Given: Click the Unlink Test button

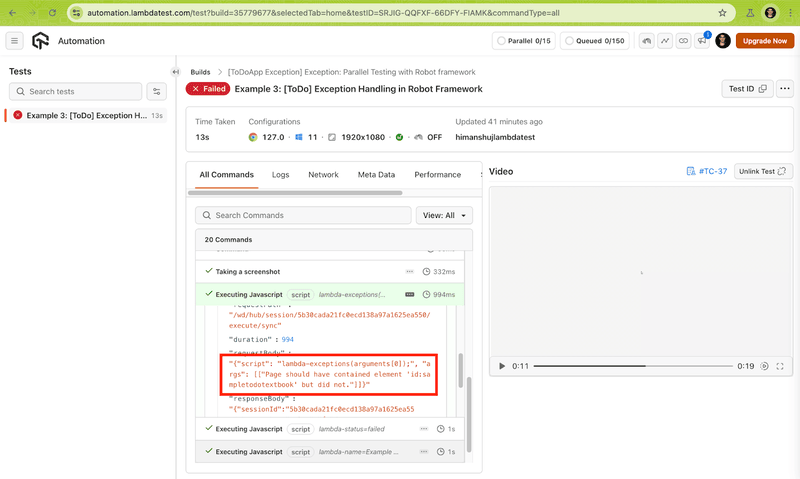Looking at the screenshot, I should tap(763, 171).
